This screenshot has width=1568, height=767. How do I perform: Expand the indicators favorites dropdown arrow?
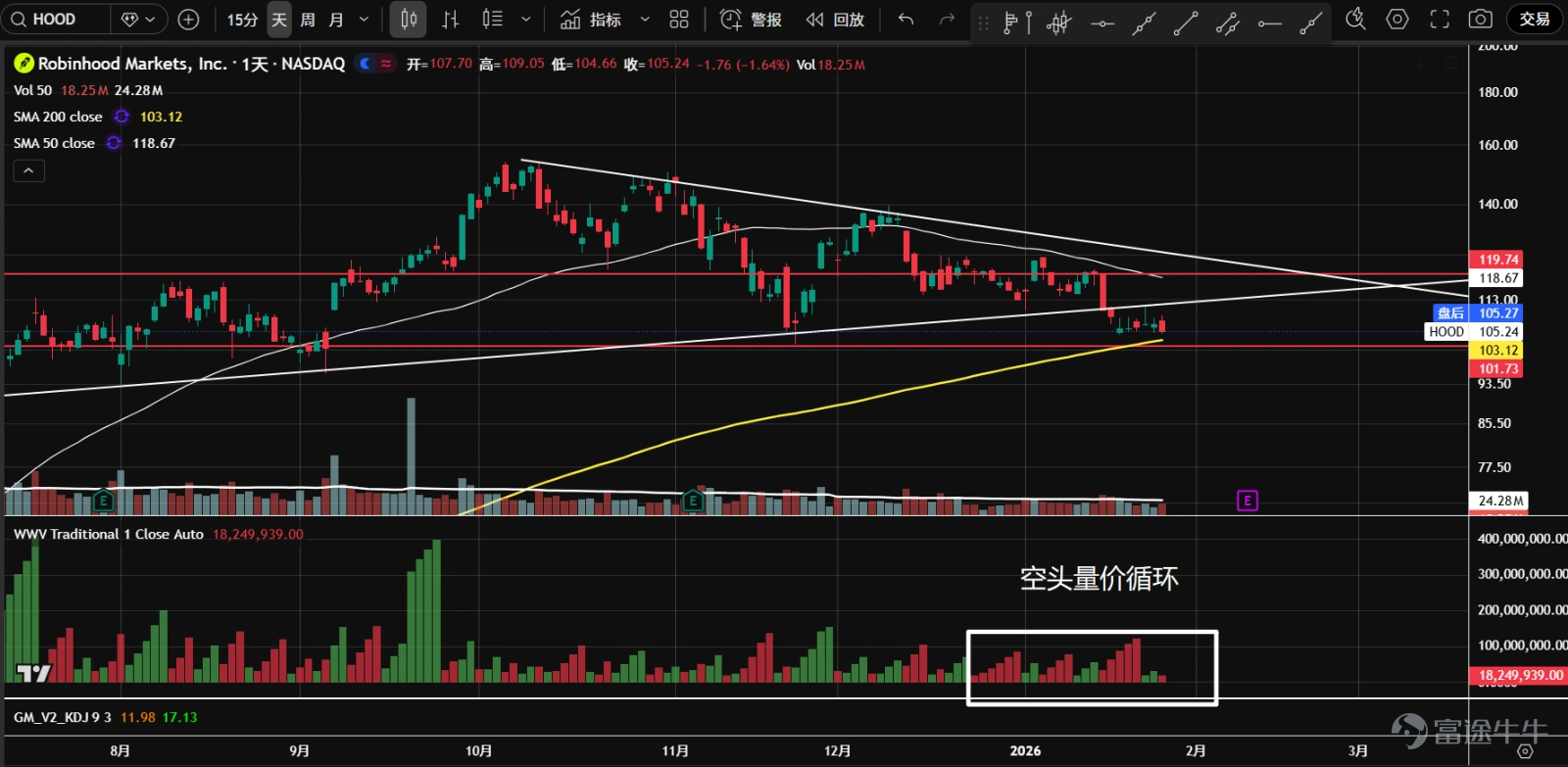pyautogui.click(x=645, y=19)
